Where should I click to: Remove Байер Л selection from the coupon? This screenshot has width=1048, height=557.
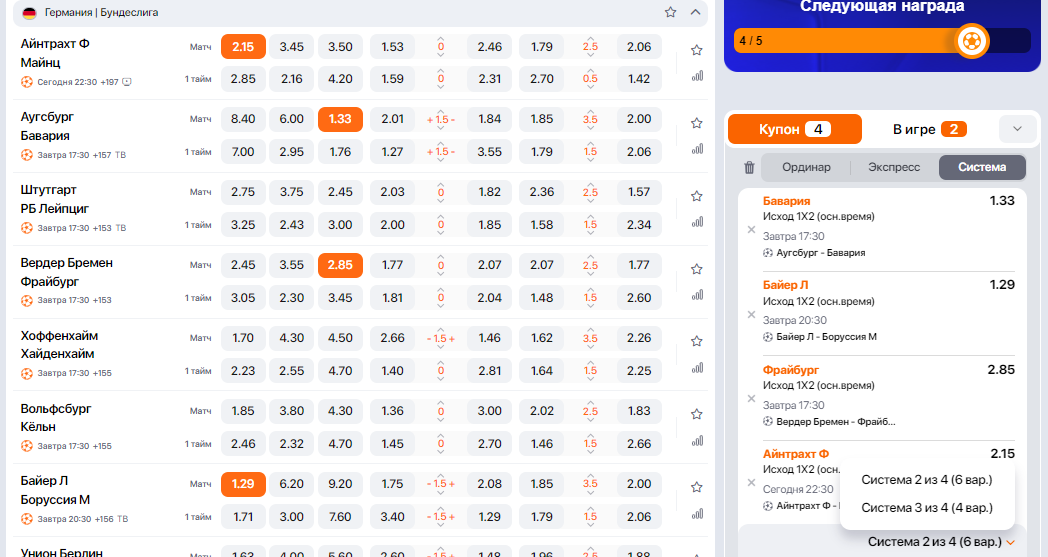(751, 314)
